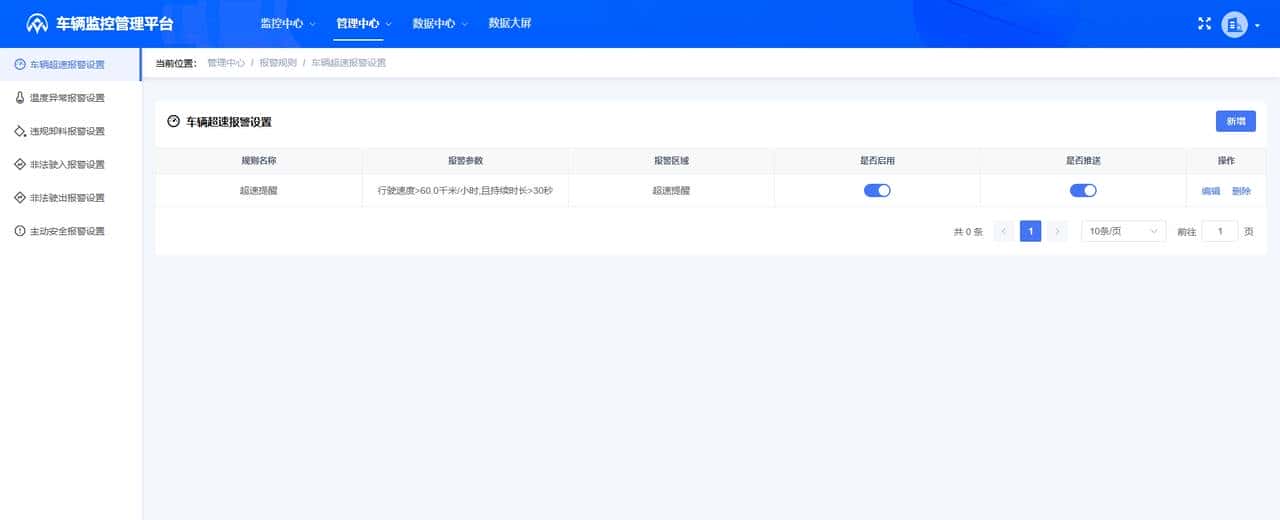Select 主动安全报警设置 in the sidebar

(70, 231)
